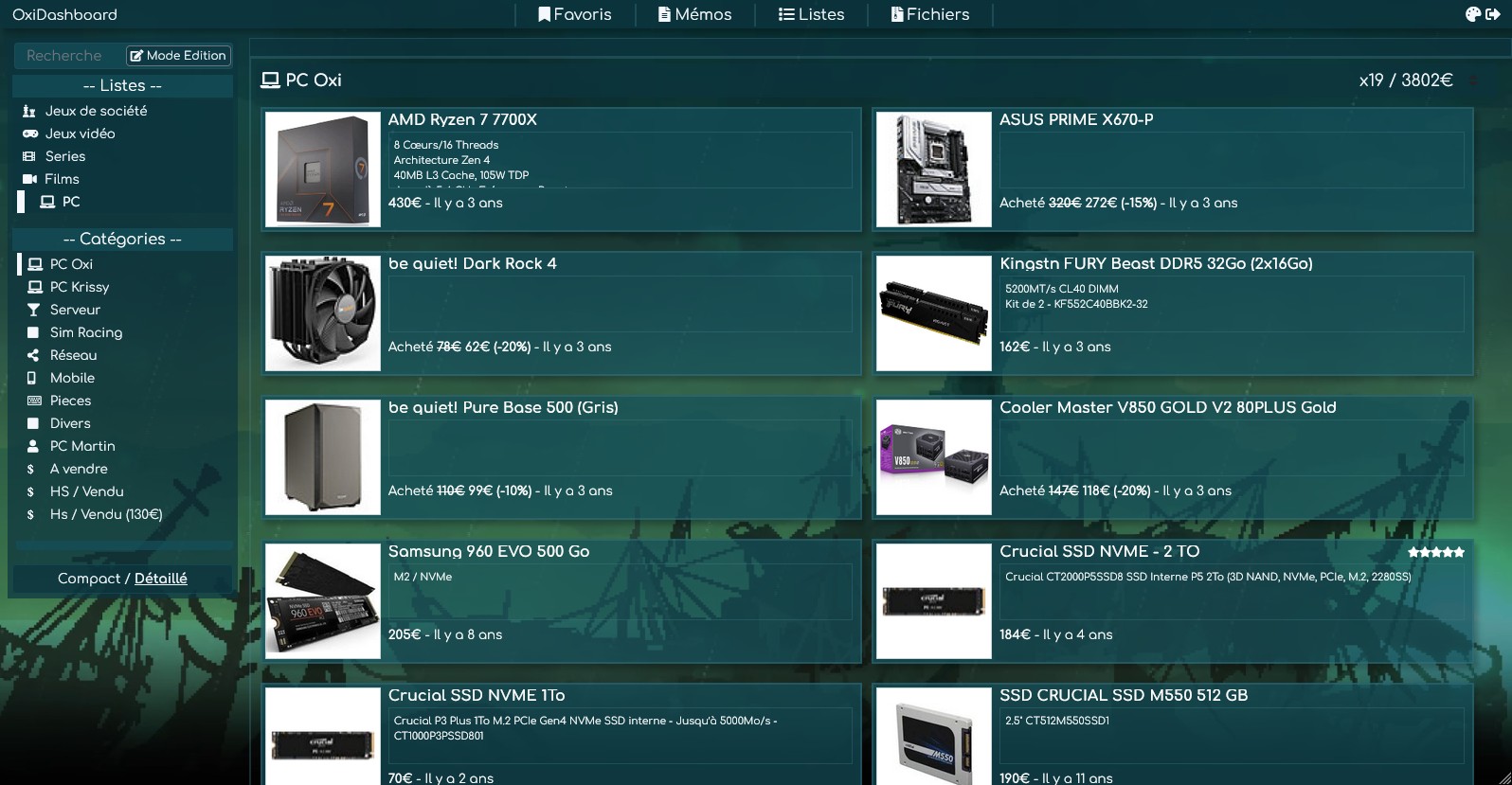The width and height of the screenshot is (1512, 785).
Task: Click the OxiDashboard home link
Action: pos(64,14)
